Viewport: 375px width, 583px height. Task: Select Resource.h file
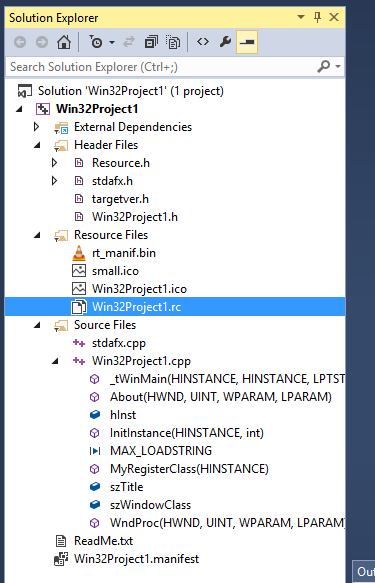click(121, 163)
